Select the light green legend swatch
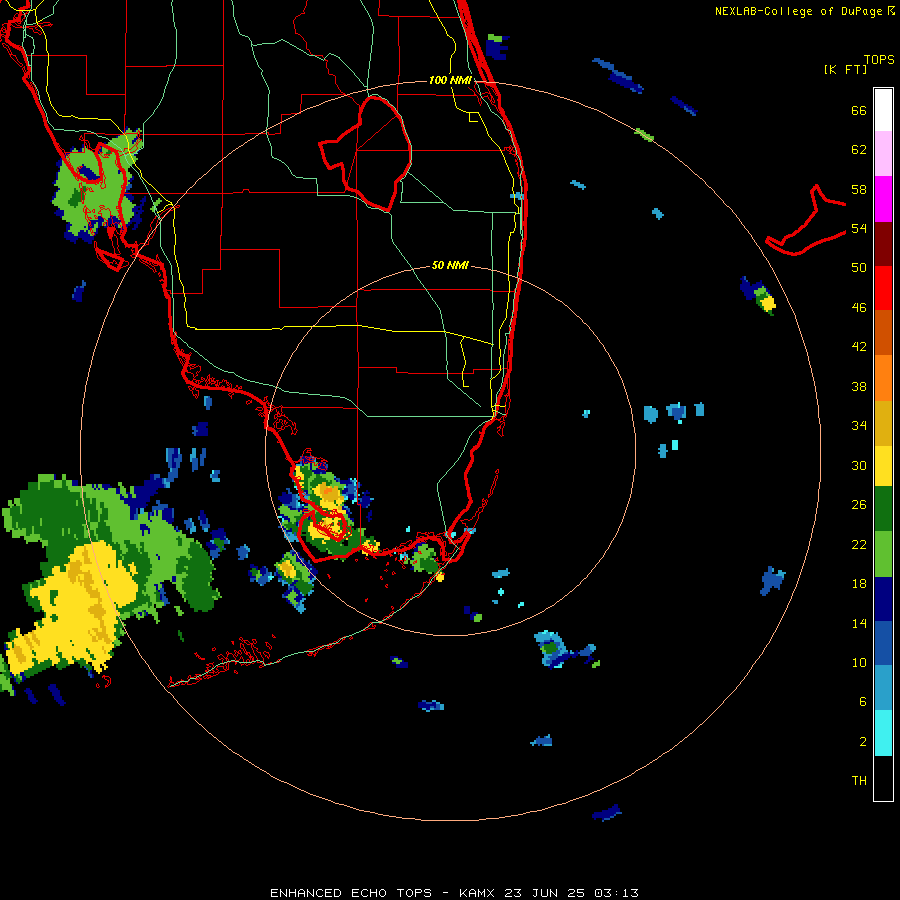Image resolution: width=900 pixels, height=900 pixels. pyautogui.click(x=883, y=554)
